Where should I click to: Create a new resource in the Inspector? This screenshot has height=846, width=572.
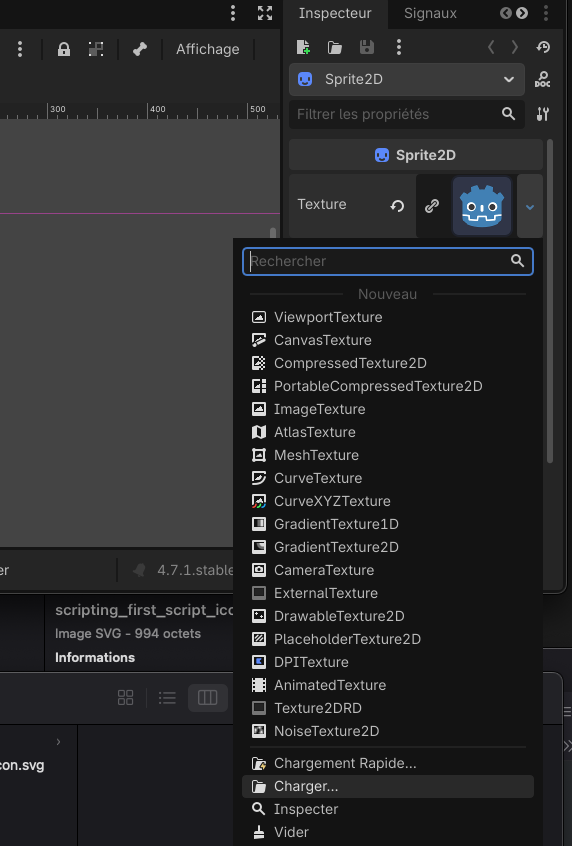click(304, 47)
